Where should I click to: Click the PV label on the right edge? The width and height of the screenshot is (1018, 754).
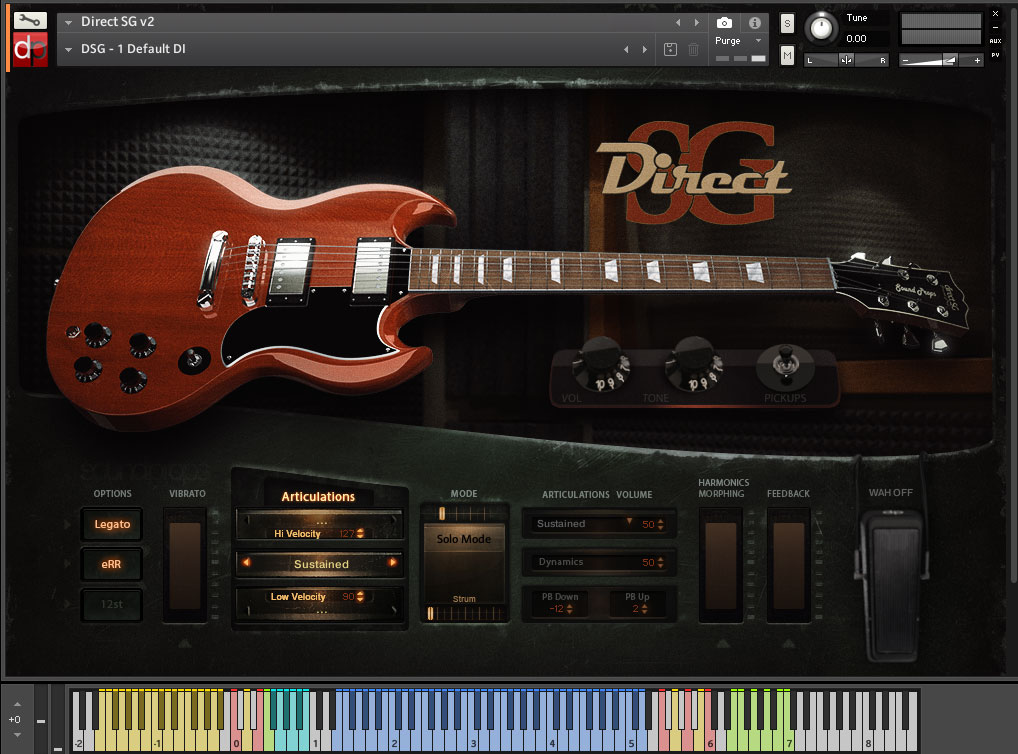point(995,56)
